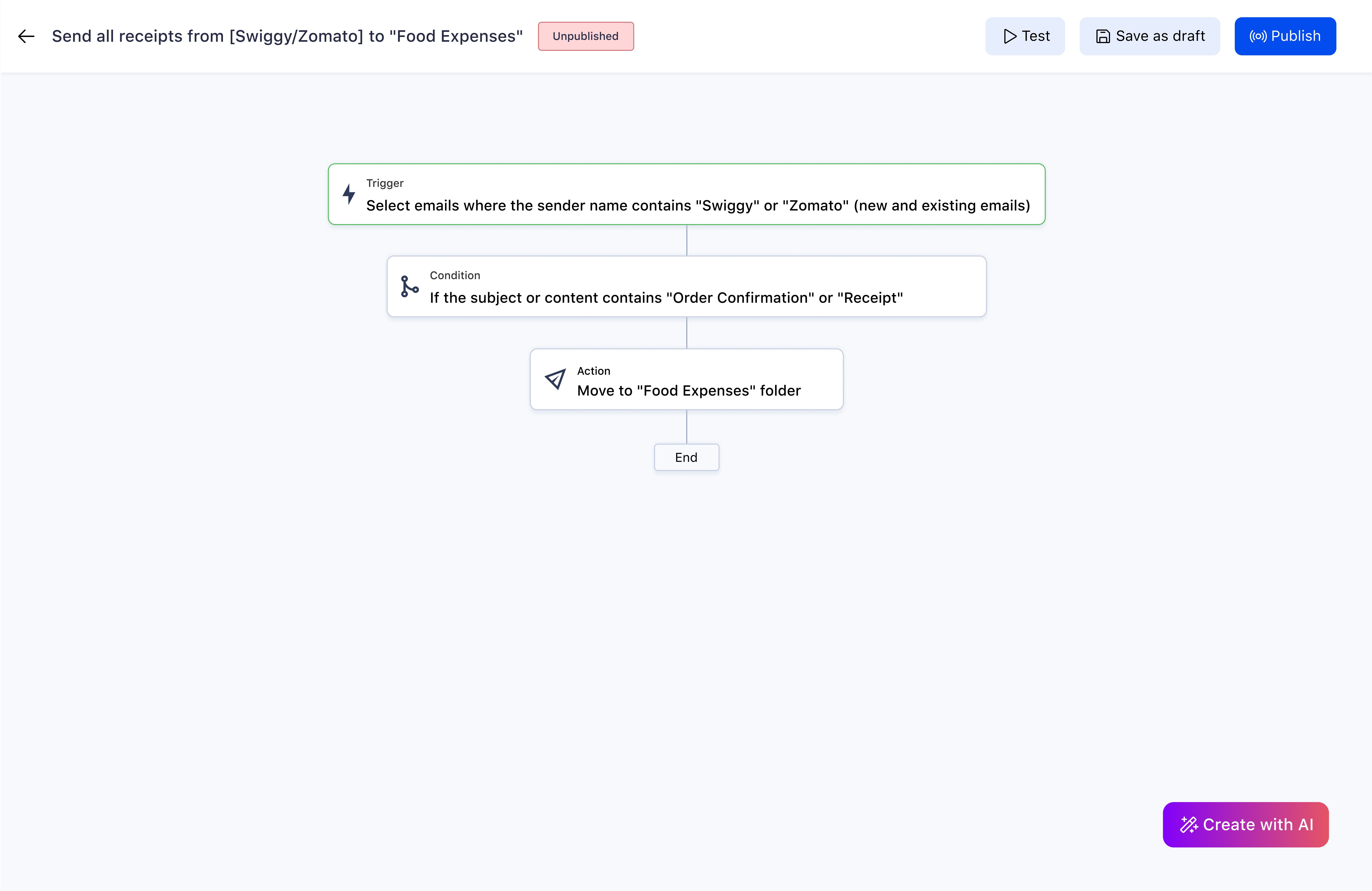Click the Unpublished status badge
1372x891 pixels.
click(x=586, y=36)
